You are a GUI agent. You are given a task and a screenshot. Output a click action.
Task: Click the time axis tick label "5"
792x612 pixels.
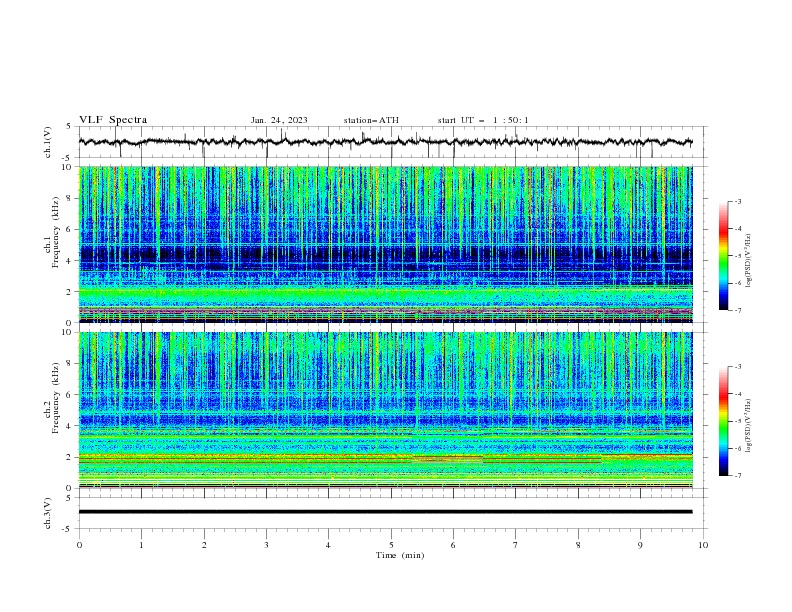pyautogui.click(x=391, y=545)
